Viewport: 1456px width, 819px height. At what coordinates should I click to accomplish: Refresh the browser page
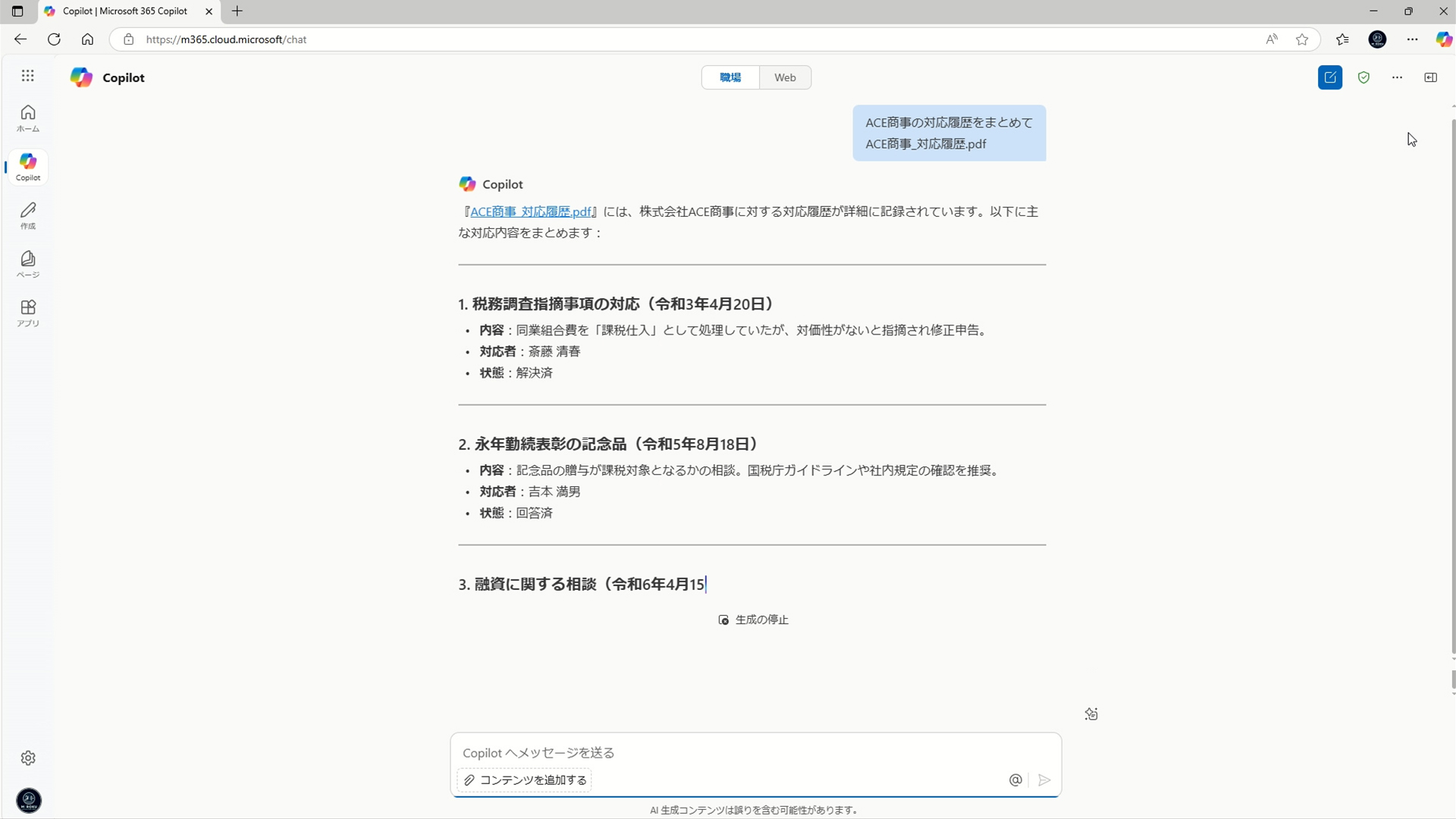(x=54, y=39)
